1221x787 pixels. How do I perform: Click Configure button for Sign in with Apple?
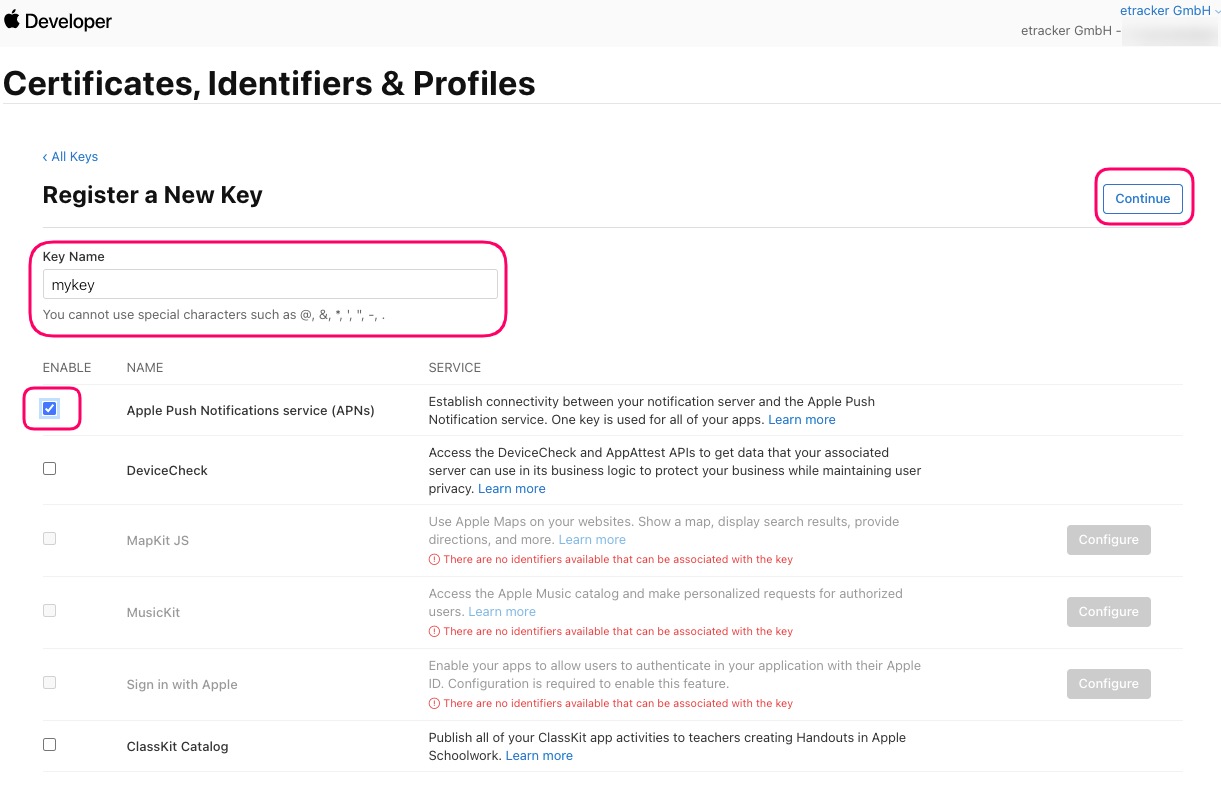tap(1109, 684)
